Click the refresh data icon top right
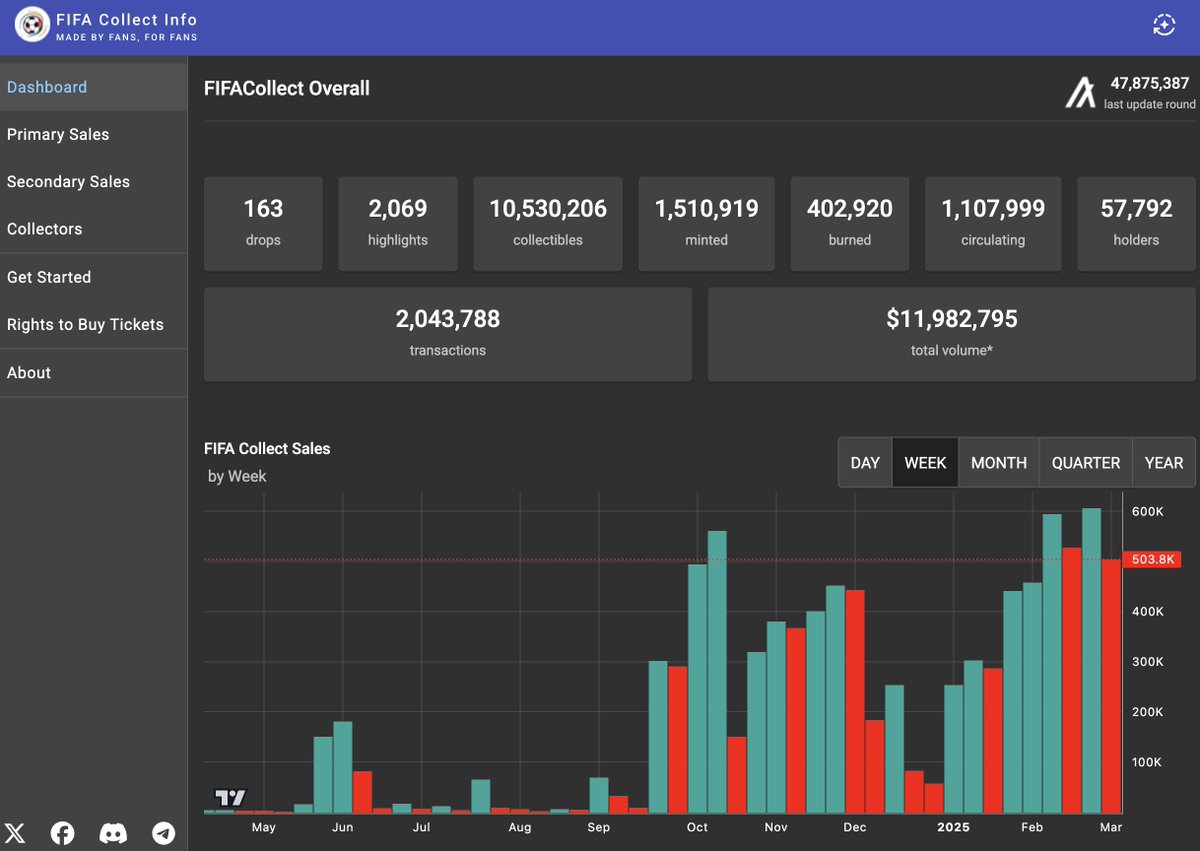 point(1163,24)
